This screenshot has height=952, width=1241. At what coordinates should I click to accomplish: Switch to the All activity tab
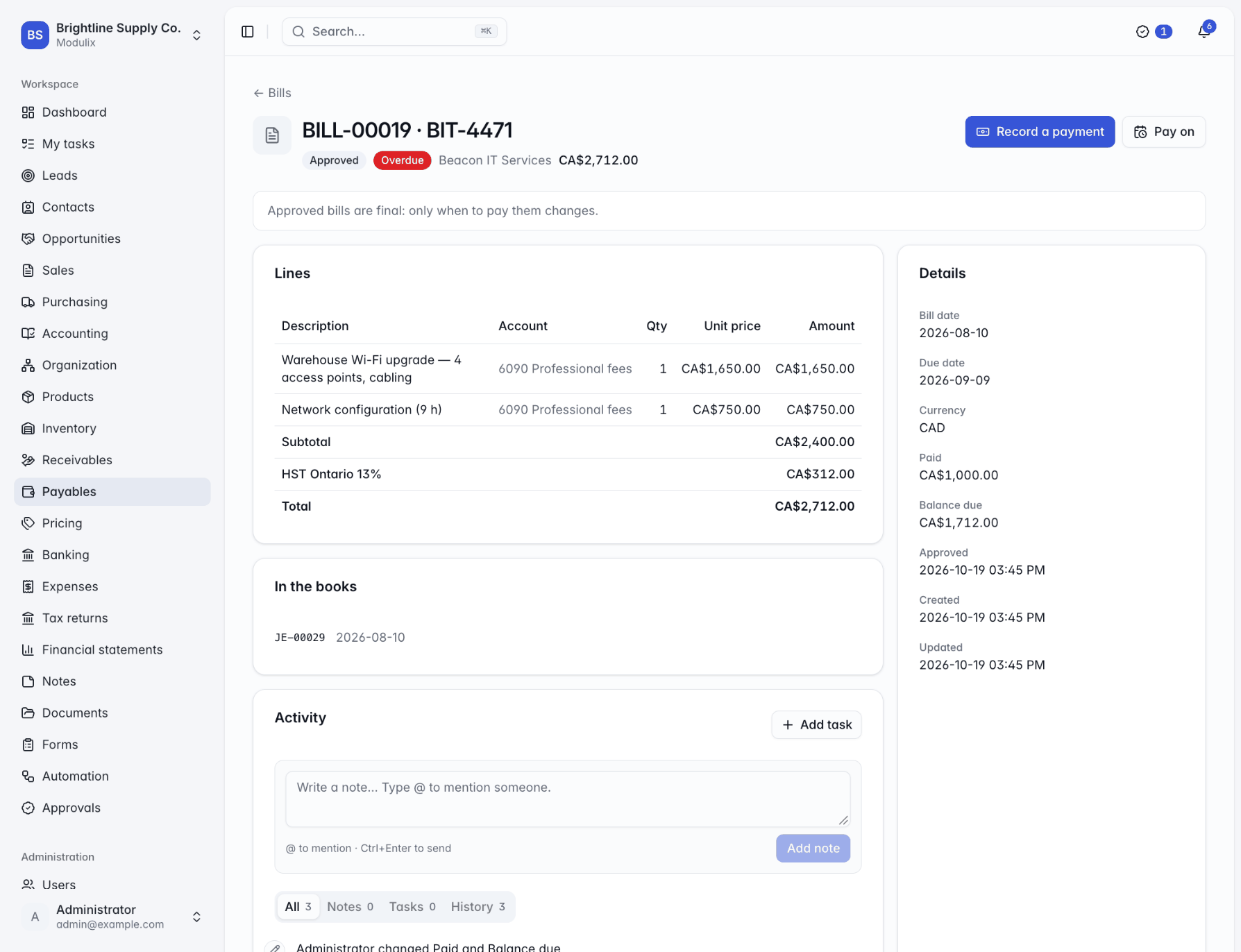[x=298, y=907]
